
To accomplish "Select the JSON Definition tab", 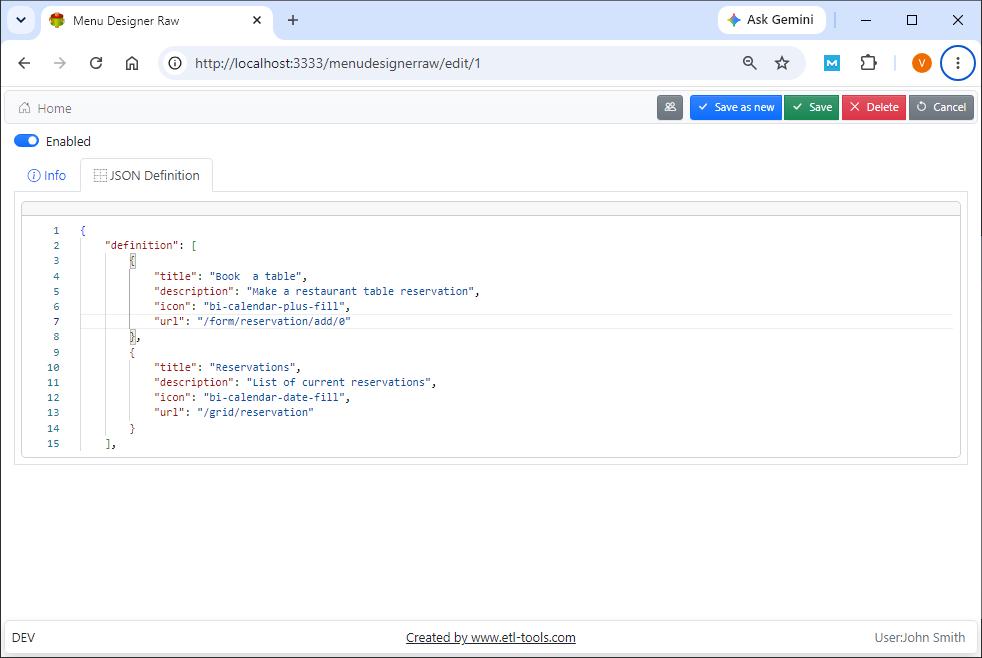I will pyautogui.click(x=147, y=175).
